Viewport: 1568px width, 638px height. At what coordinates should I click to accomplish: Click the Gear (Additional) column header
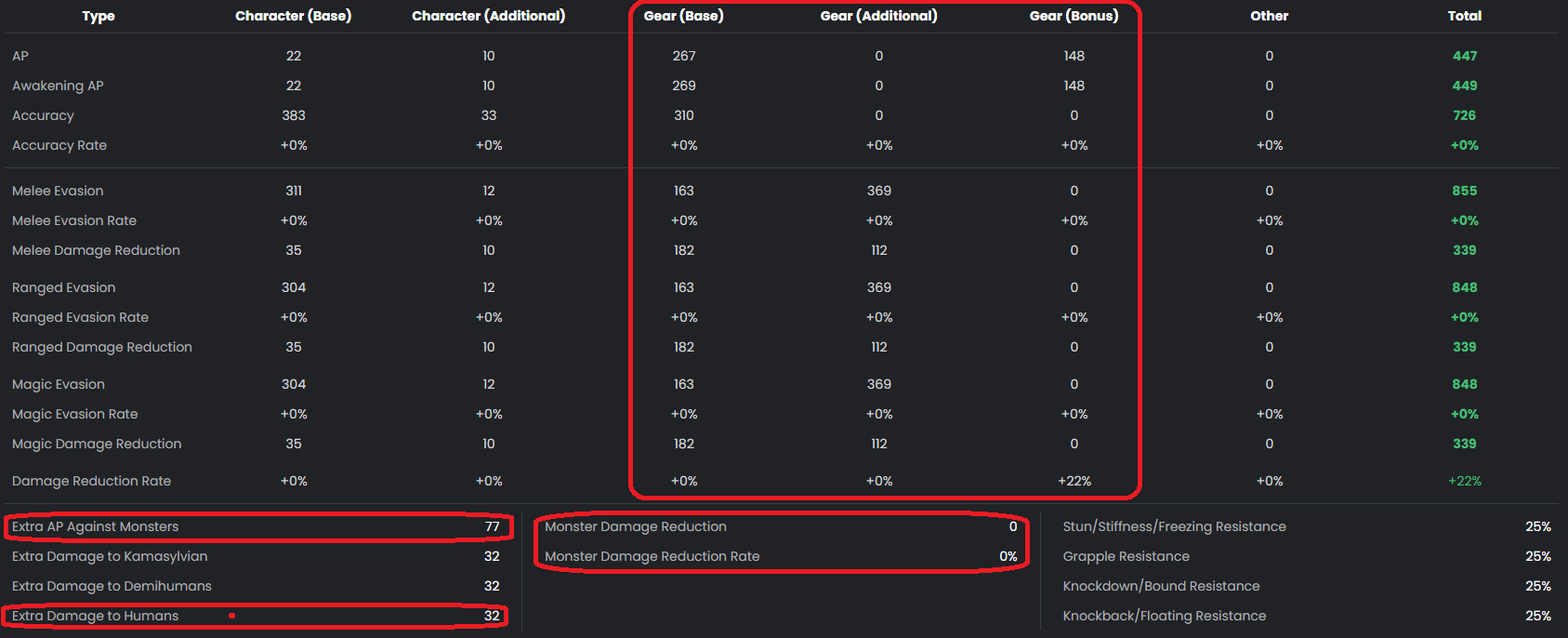pyautogui.click(x=878, y=16)
